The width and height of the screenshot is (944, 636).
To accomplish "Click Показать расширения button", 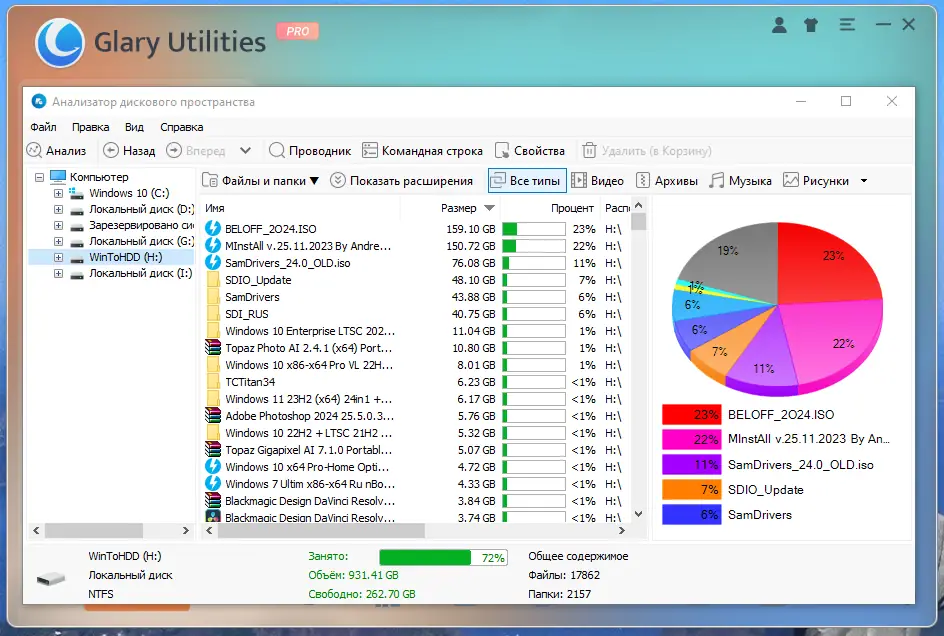I will [x=402, y=181].
